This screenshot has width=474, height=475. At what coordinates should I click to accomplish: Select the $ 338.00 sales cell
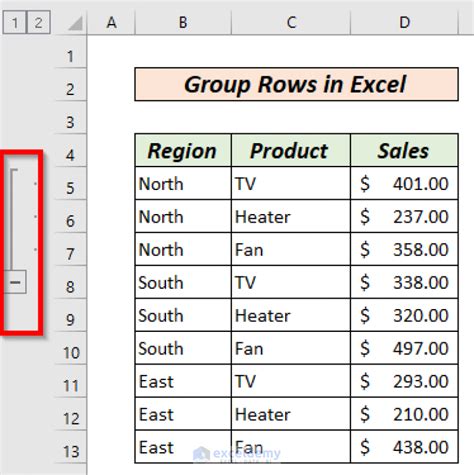tap(404, 283)
